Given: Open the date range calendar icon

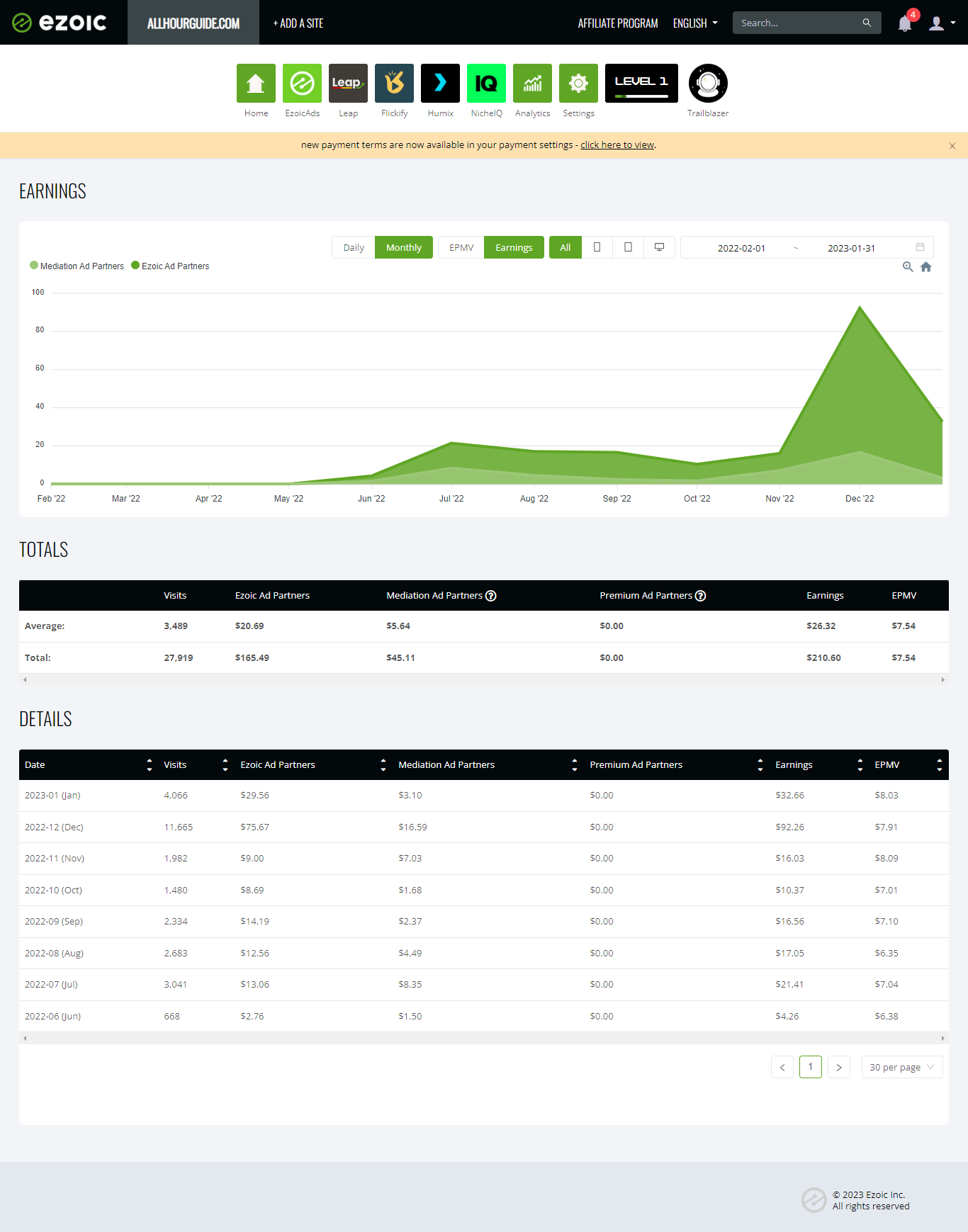Looking at the screenshot, I should pos(920,247).
